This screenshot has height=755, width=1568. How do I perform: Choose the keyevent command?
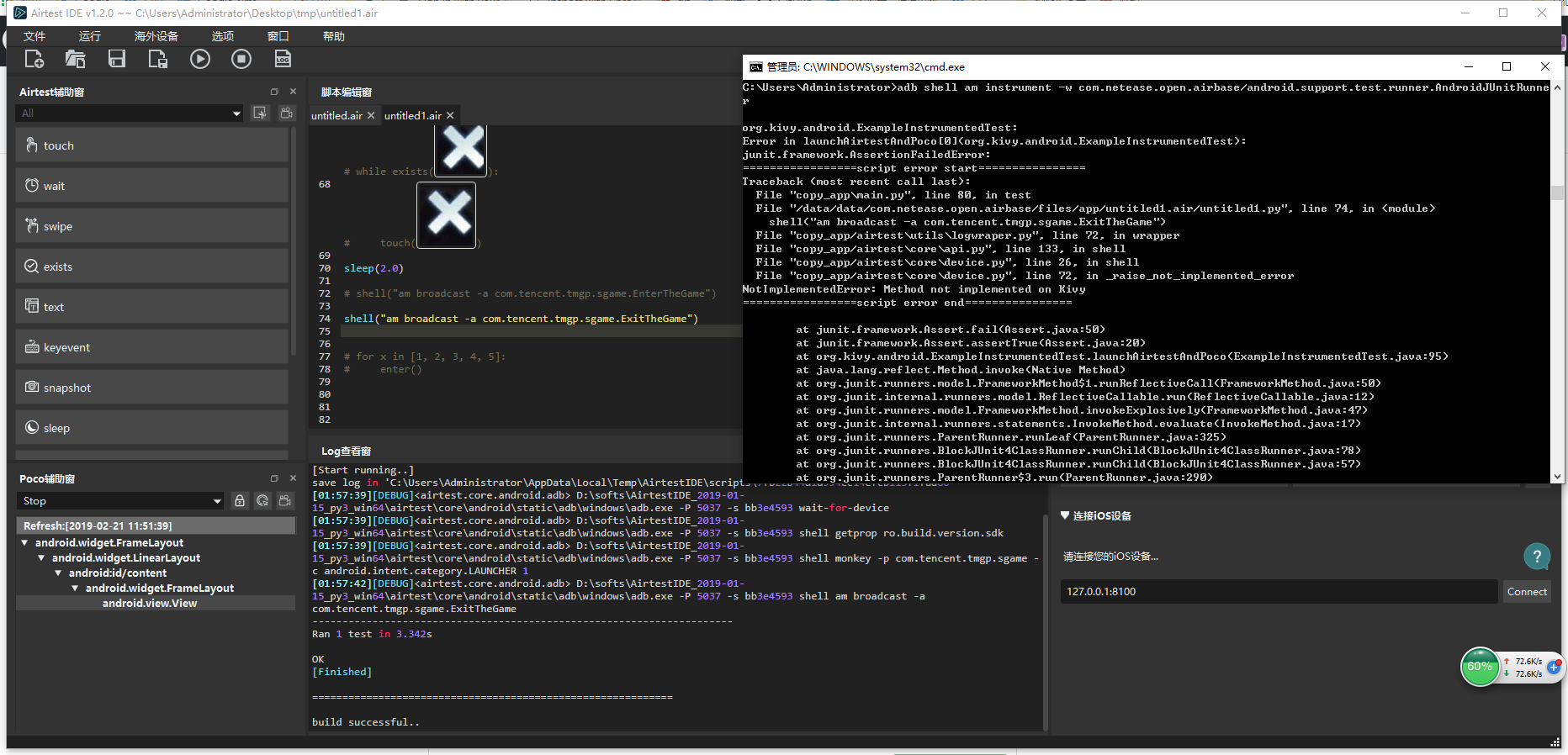pyautogui.click(x=152, y=347)
